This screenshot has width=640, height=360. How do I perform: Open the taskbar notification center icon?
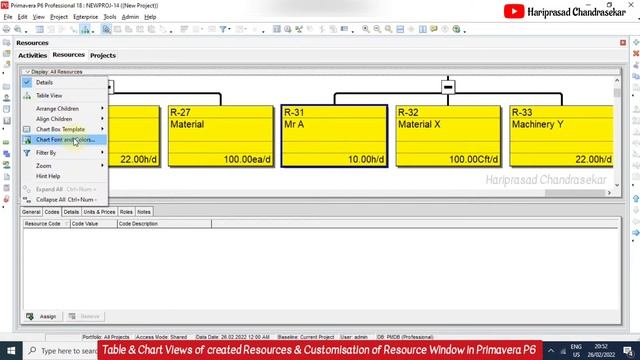coord(628,351)
